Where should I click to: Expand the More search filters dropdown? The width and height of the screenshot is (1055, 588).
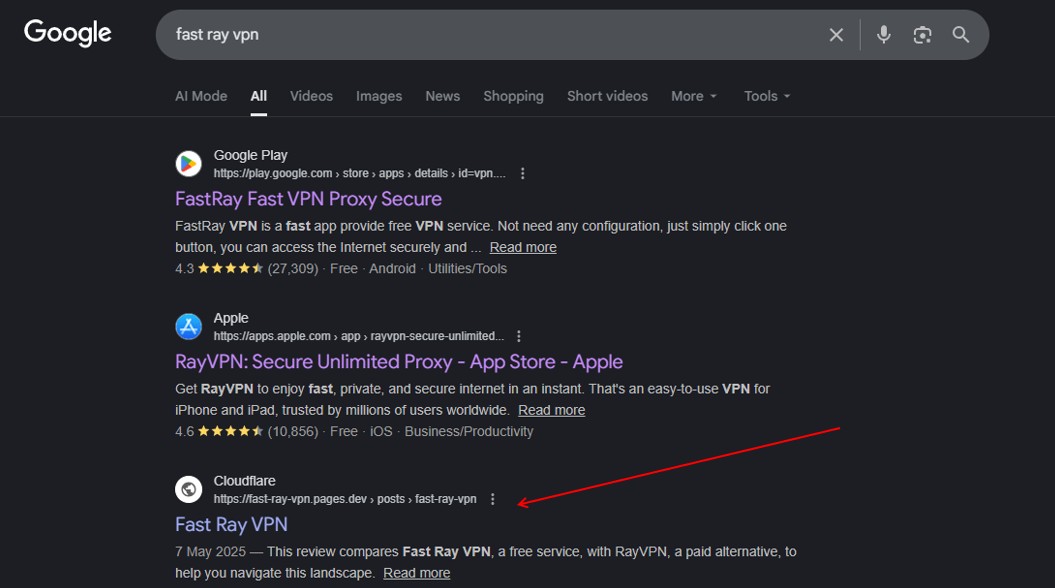point(694,96)
